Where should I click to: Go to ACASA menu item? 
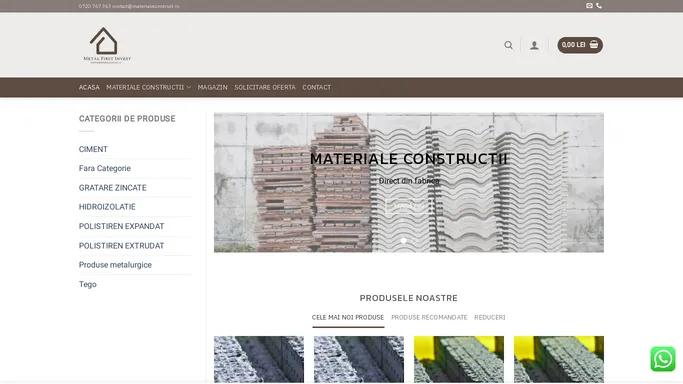pyautogui.click(x=89, y=87)
